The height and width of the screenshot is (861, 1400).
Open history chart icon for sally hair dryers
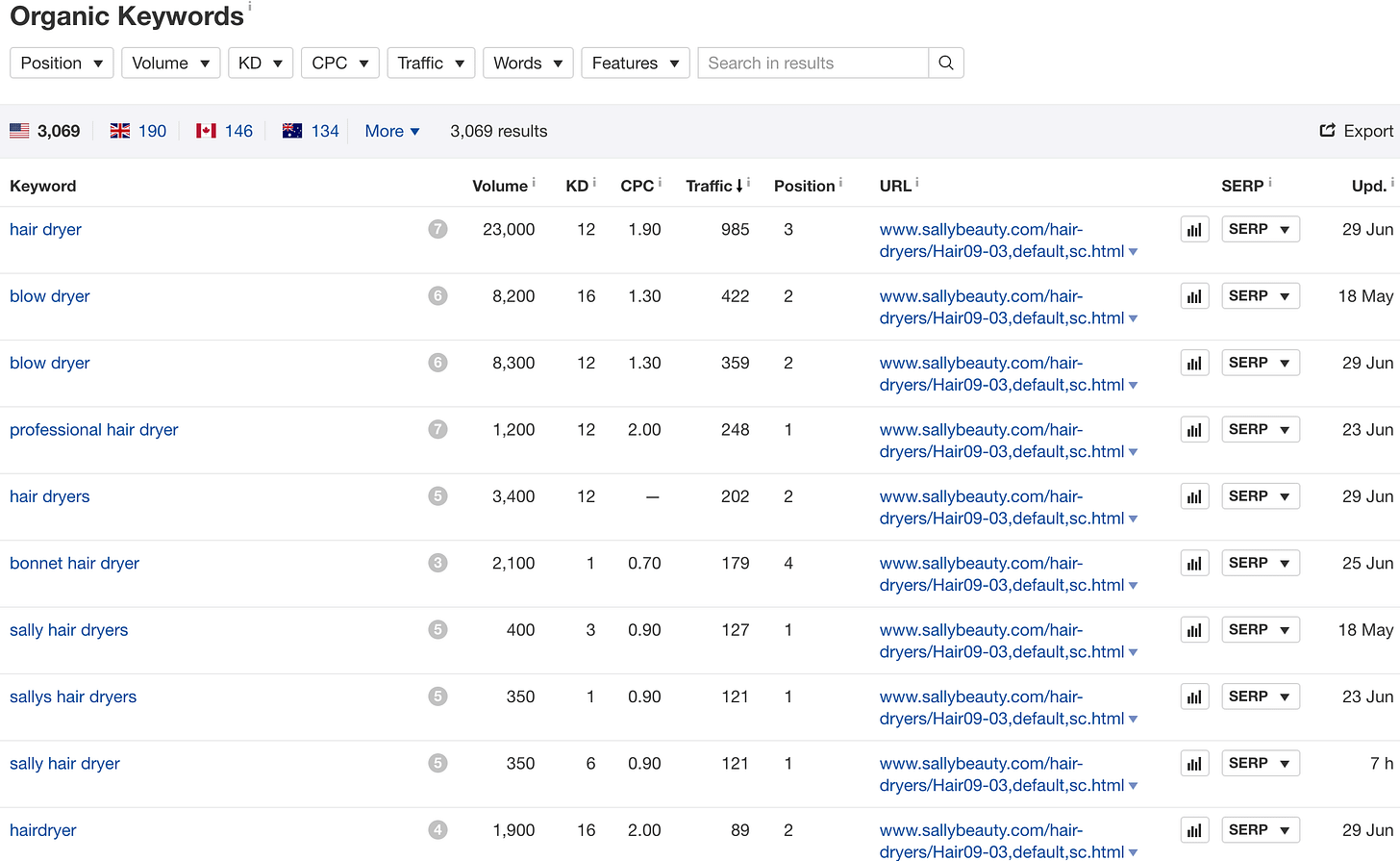(1194, 630)
